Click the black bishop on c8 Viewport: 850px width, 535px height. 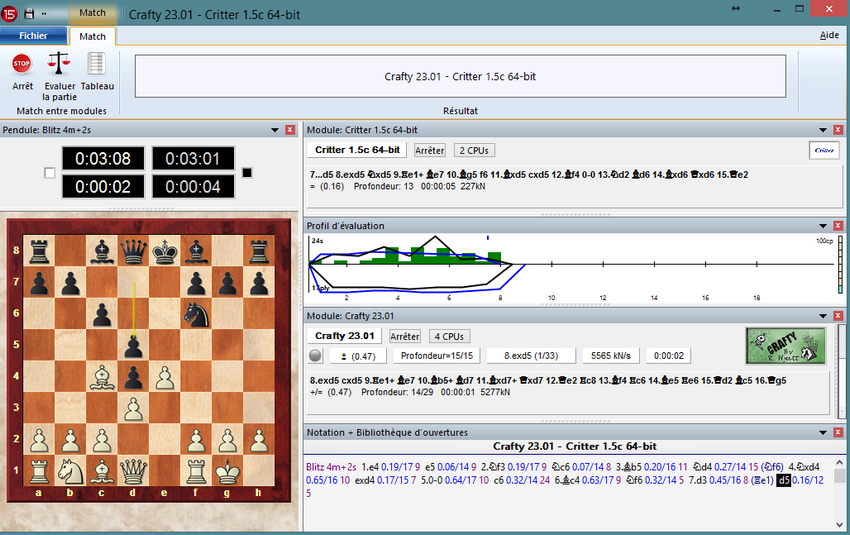click(101, 251)
